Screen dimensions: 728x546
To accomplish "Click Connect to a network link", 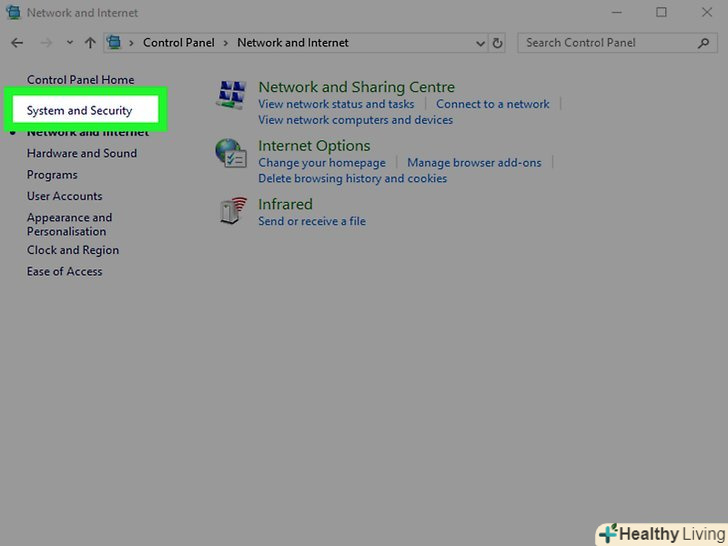I will [493, 104].
